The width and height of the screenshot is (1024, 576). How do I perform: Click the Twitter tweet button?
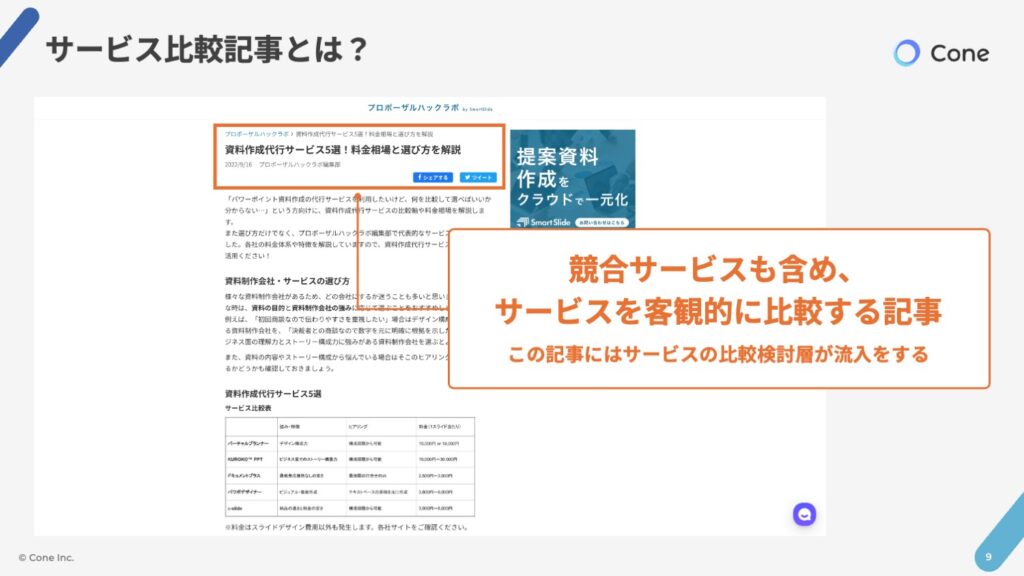(x=478, y=178)
